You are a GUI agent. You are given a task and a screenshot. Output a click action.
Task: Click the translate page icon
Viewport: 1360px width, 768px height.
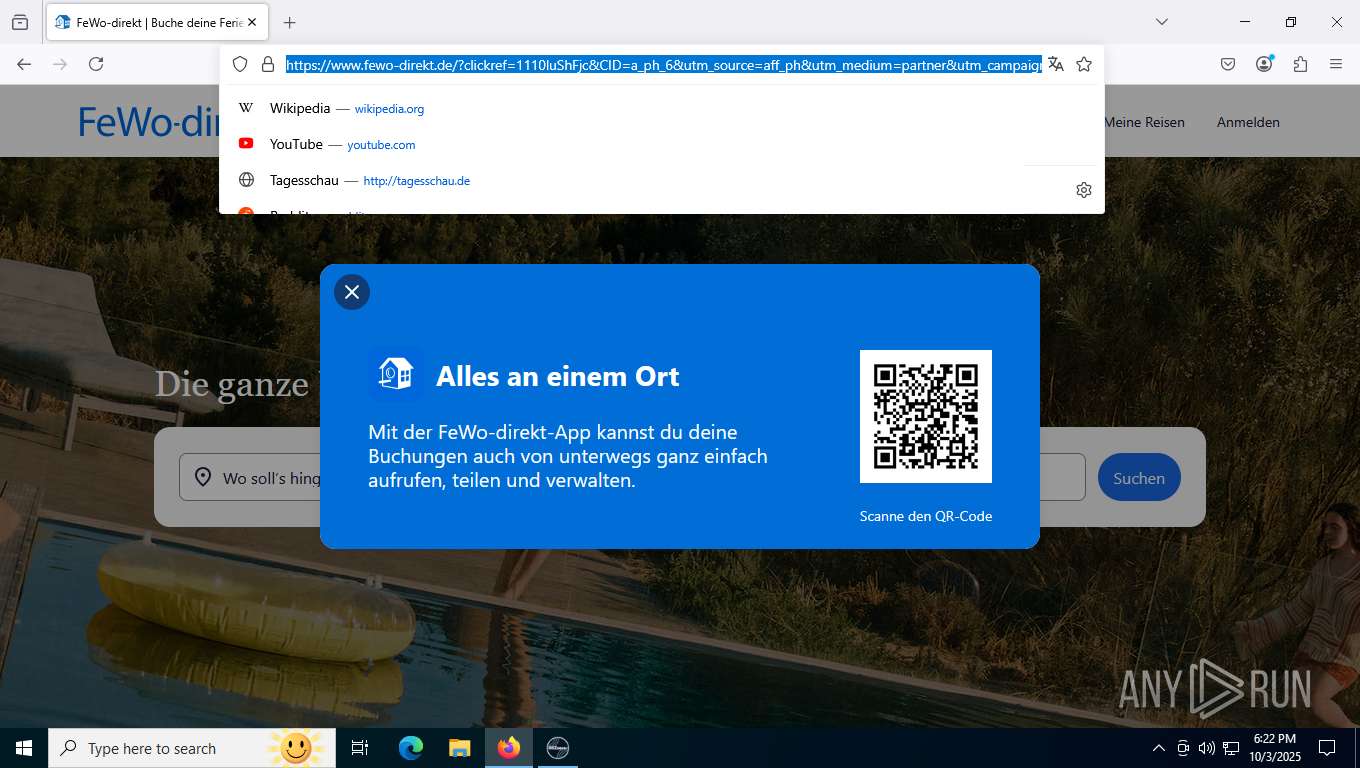tap(1056, 64)
